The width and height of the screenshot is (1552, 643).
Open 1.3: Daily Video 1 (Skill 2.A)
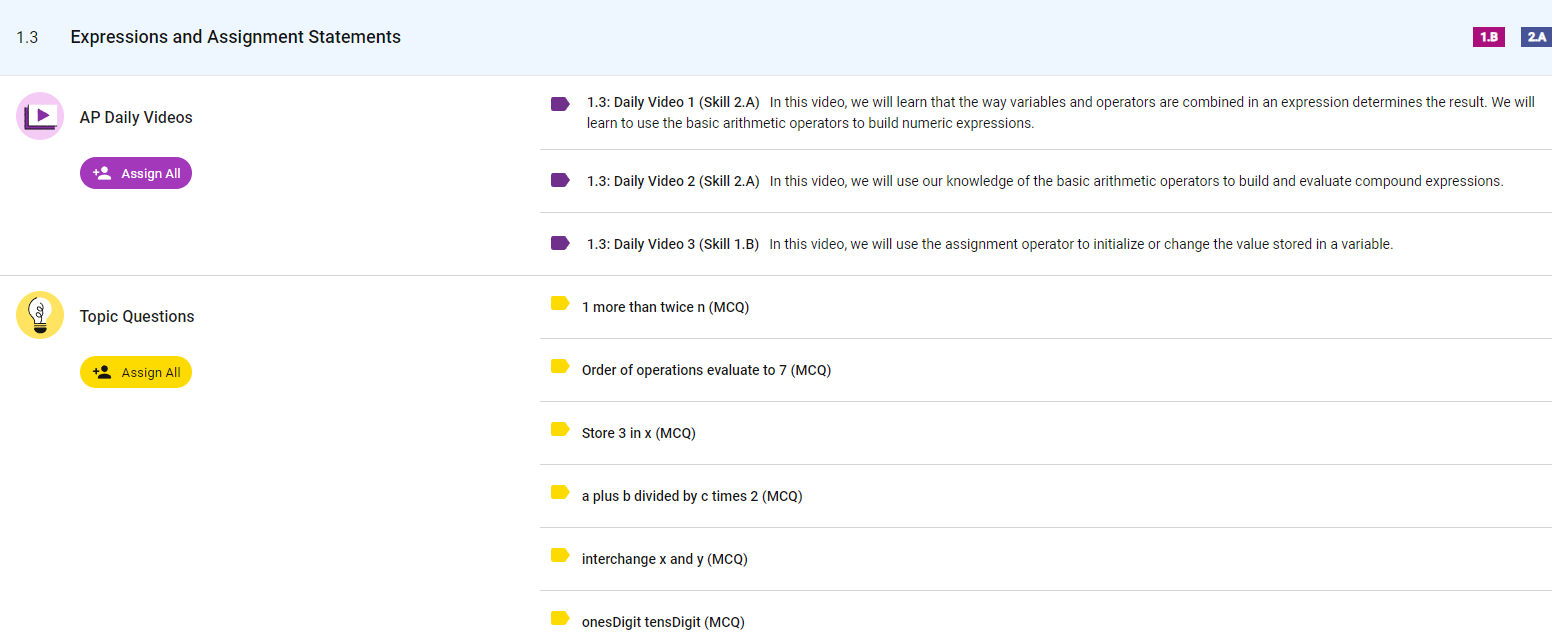(x=673, y=102)
